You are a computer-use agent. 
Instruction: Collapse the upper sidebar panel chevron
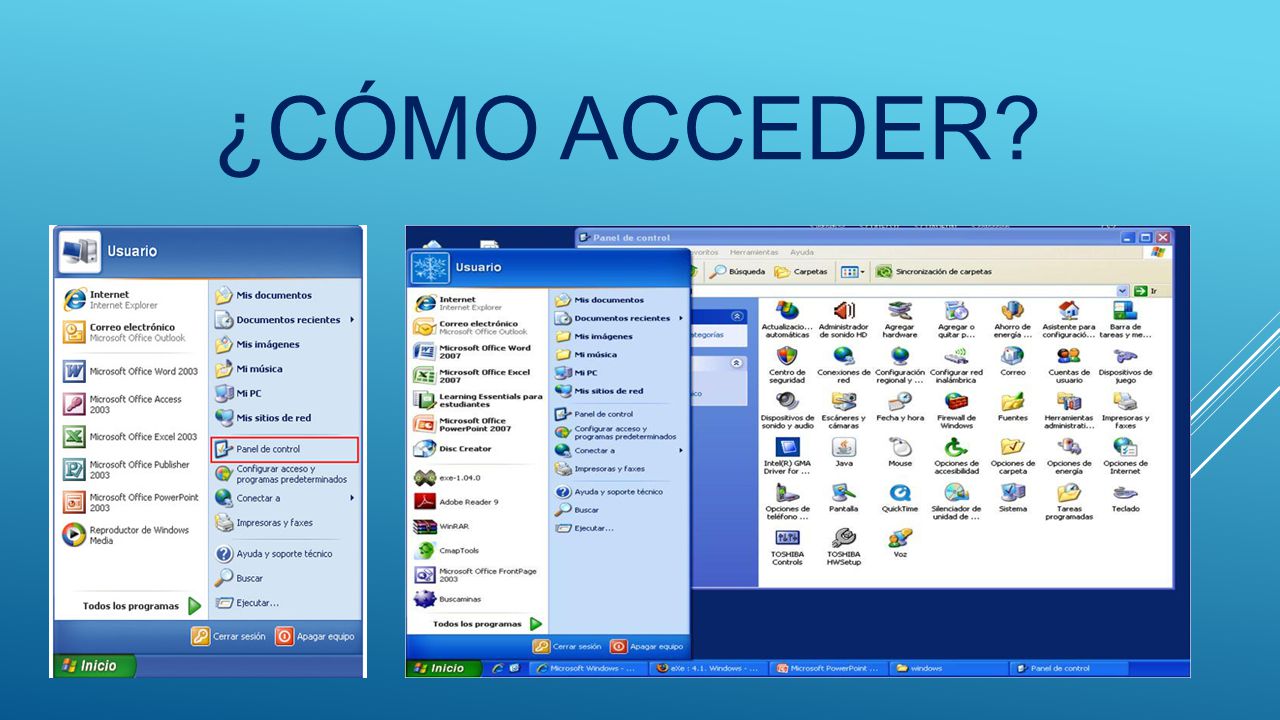(x=737, y=315)
